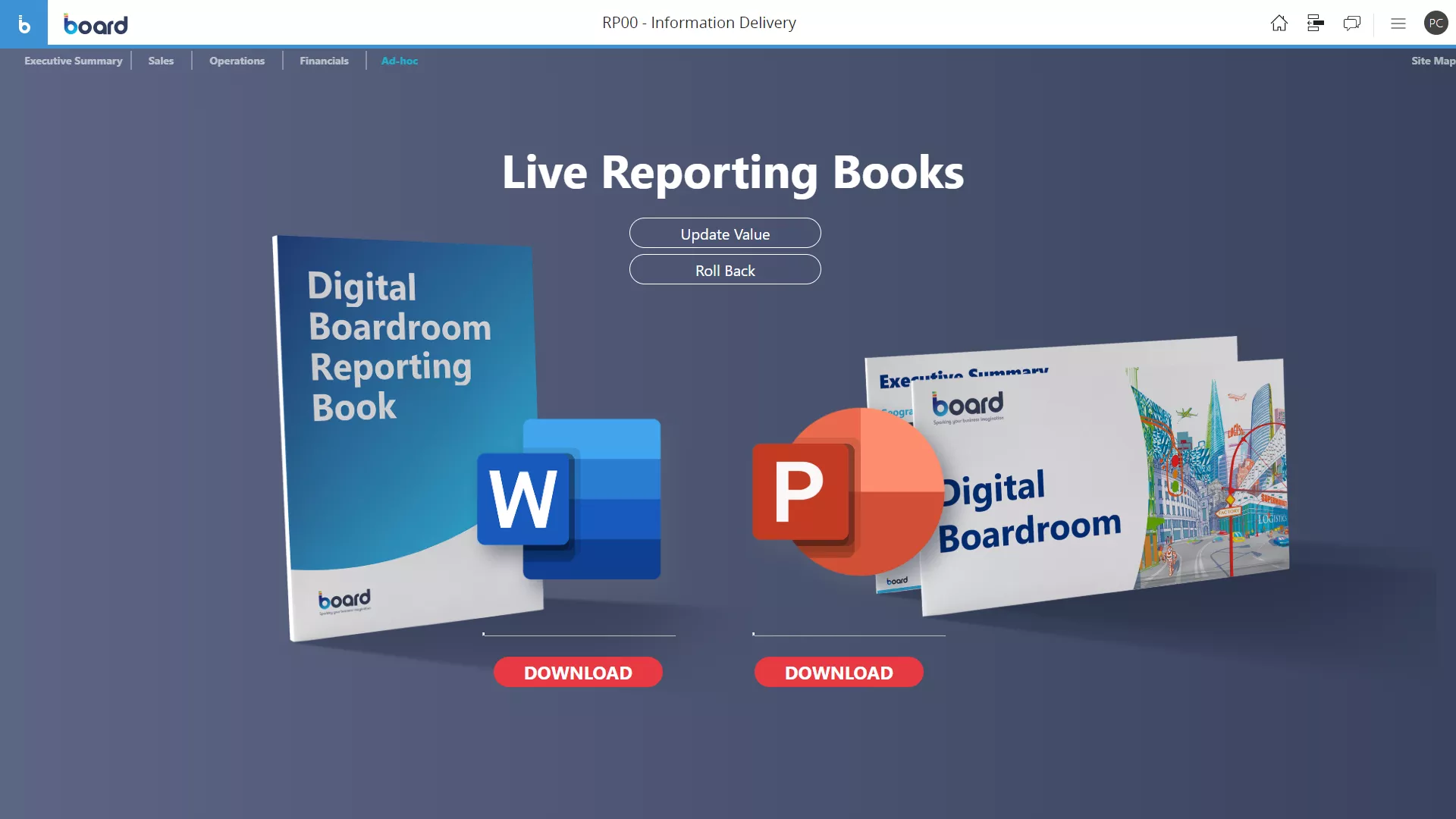1456x819 pixels.
Task: Download the Word reporting book
Action: (x=578, y=672)
